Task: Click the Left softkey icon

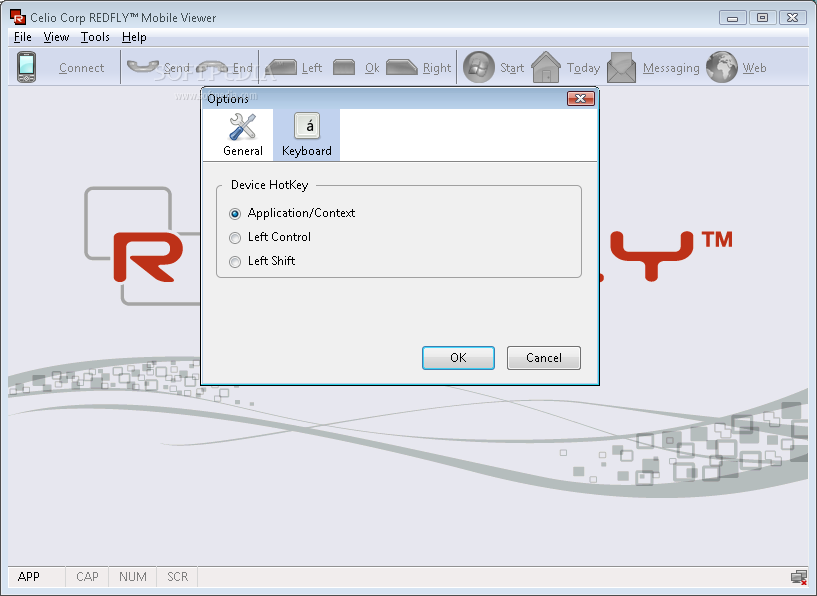Action: pyautogui.click(x=281, y=67)
